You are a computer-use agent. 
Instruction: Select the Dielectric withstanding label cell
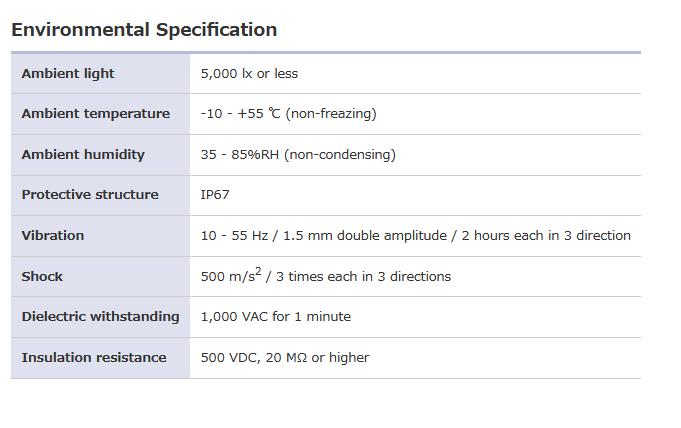[x=100, y=317]
